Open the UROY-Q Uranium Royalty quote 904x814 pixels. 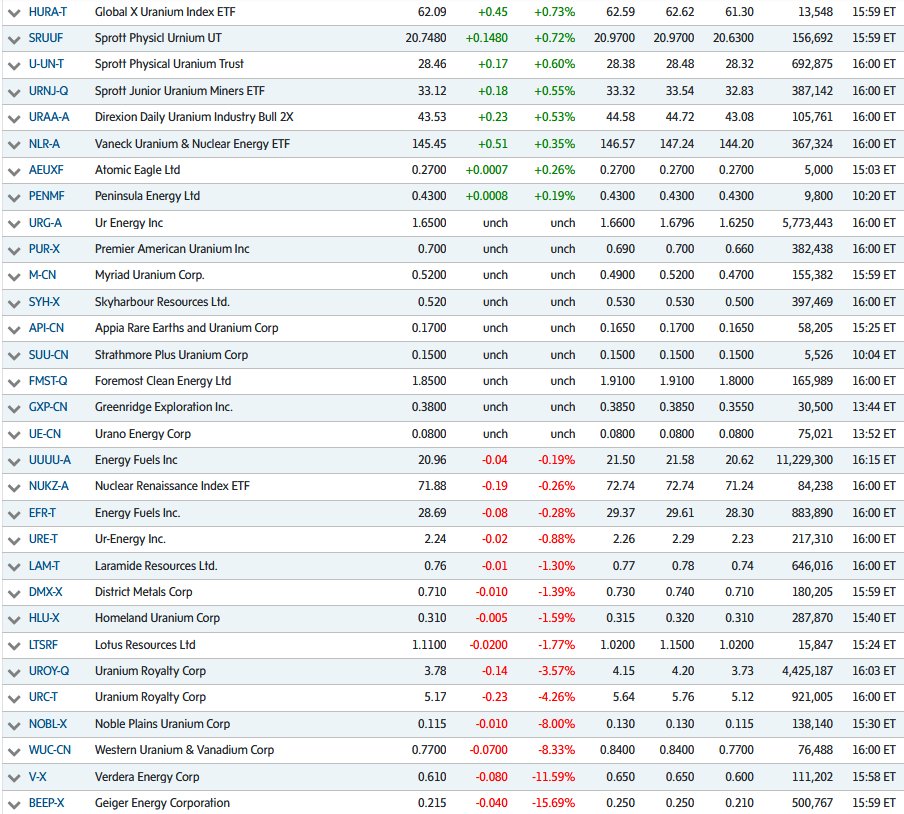point(49,671)
